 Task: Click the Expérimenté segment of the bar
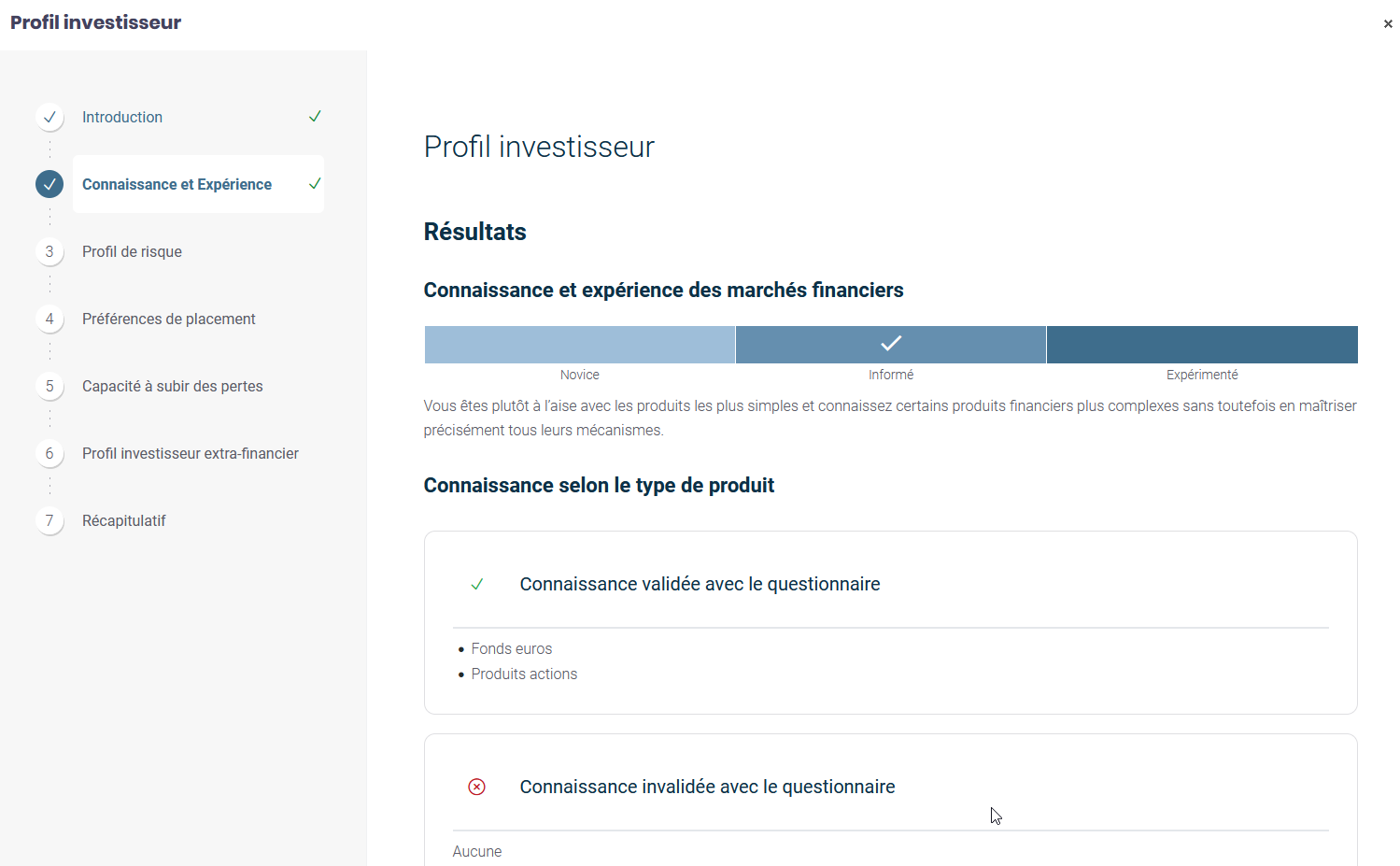(1201, 345)
